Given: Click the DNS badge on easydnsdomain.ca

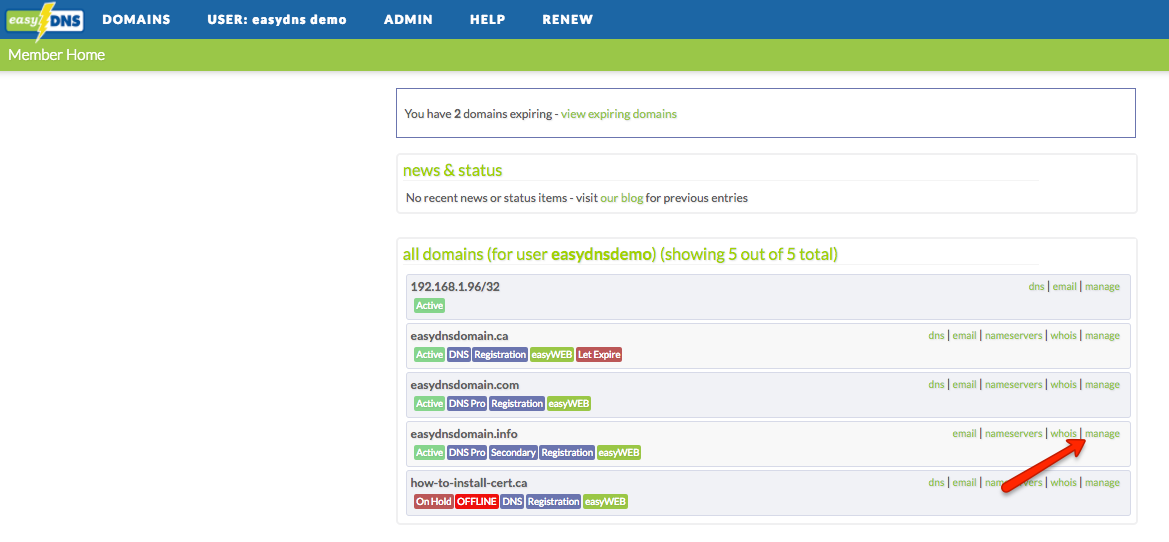Looking at the screenshot, I should (x=459, y=355).
